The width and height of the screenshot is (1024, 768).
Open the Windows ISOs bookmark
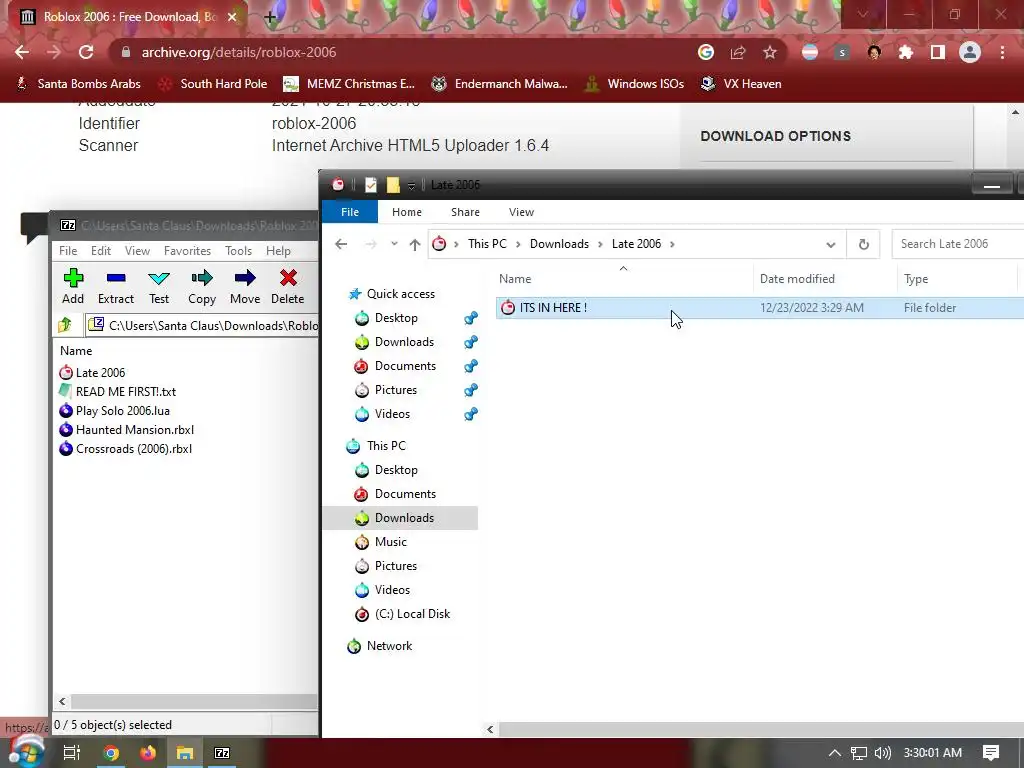point(634,84)
